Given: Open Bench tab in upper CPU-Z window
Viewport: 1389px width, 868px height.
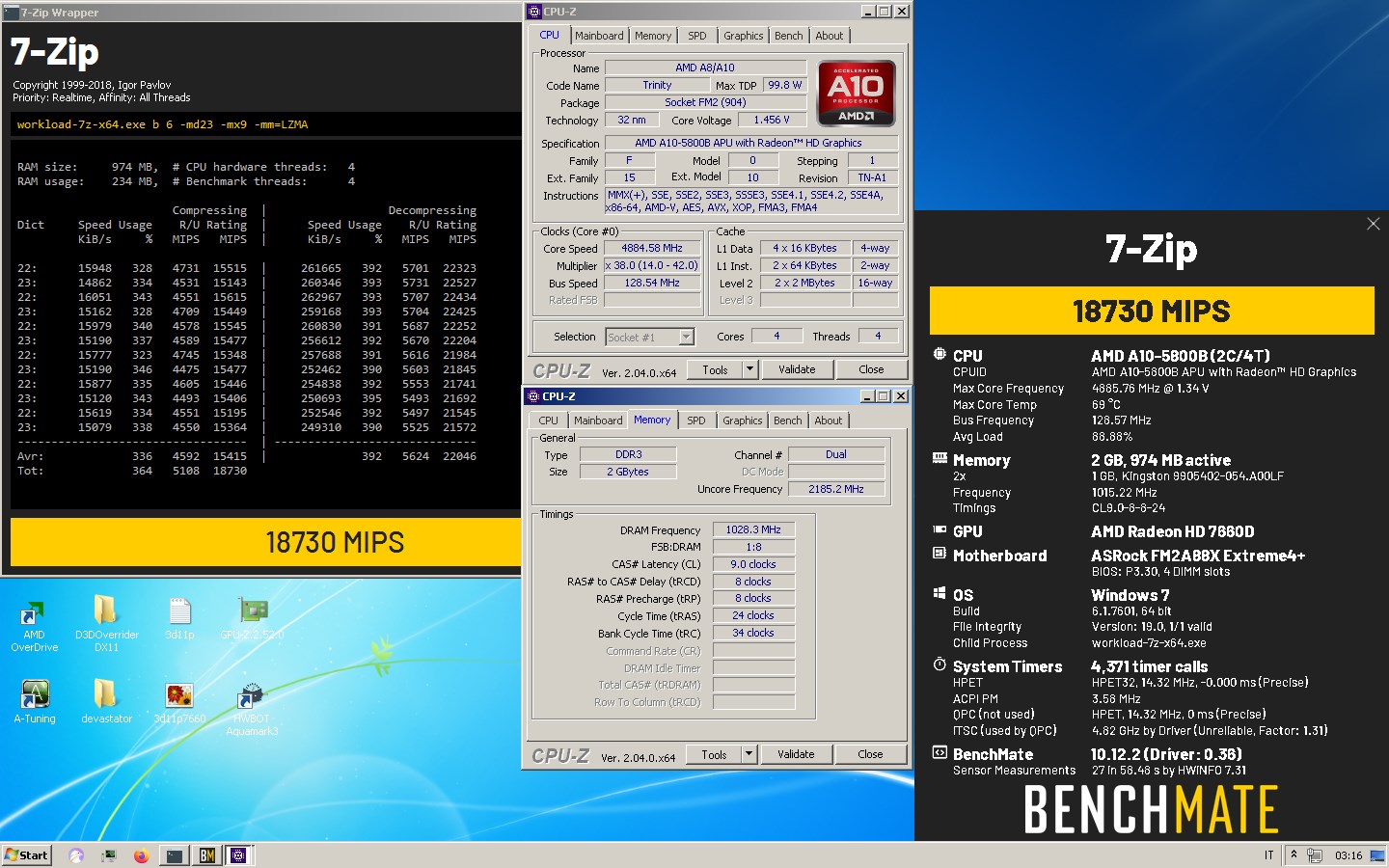Looking at the screenshot, I should 789,36.
